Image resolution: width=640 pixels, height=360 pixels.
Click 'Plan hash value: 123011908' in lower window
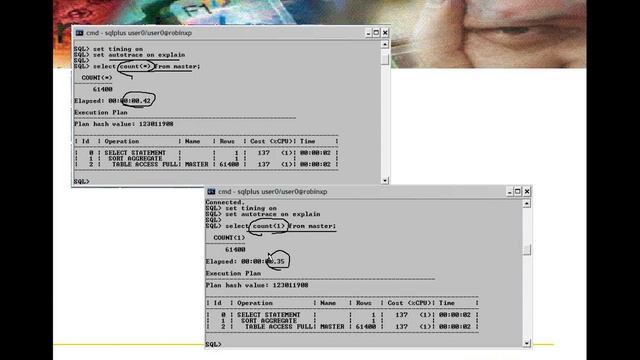pos(257,285)
